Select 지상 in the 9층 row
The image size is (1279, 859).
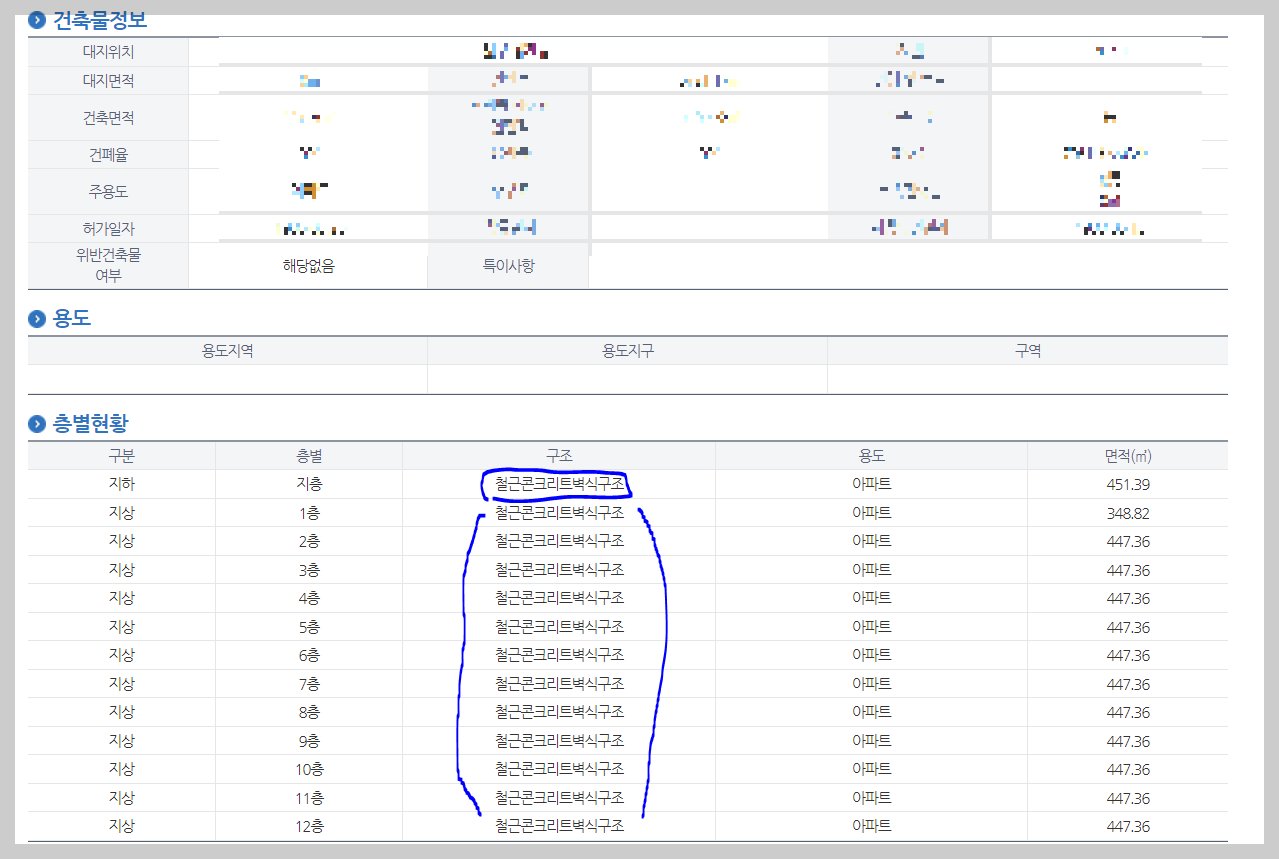pos(121,741)
